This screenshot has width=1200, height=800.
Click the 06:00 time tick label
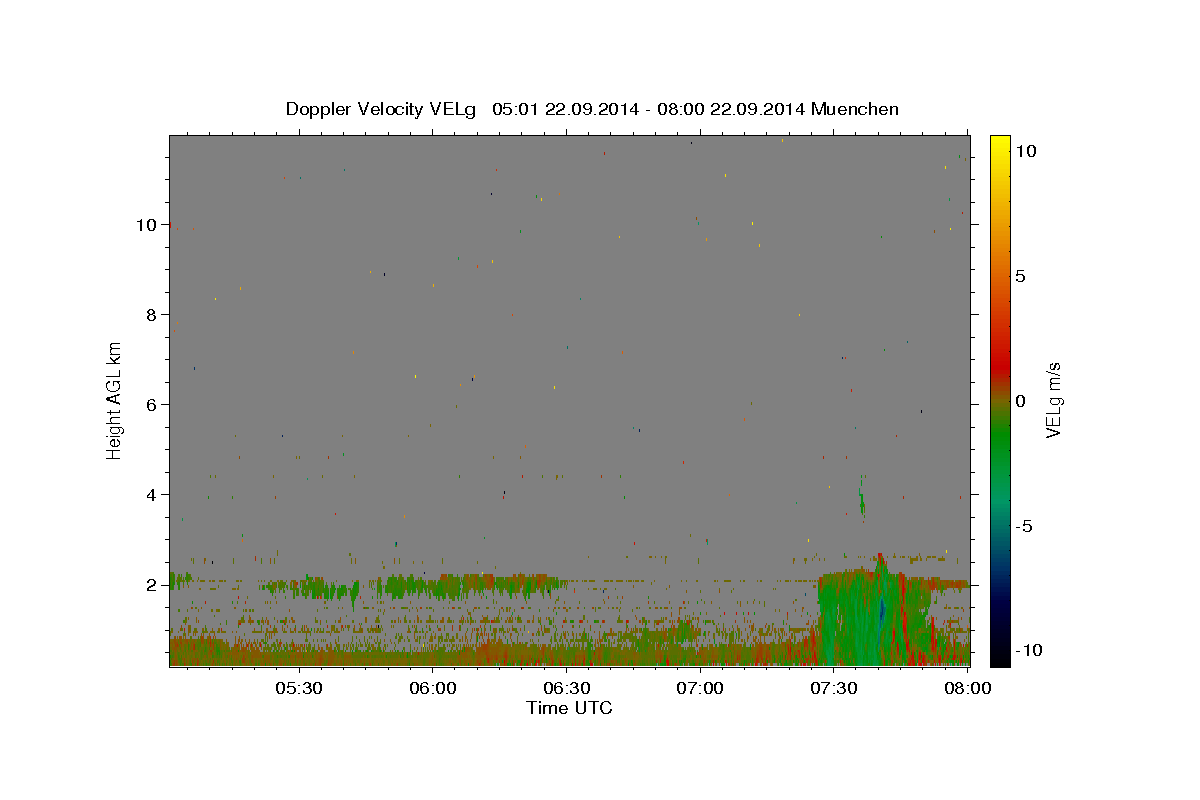click(x=433, y=688)
